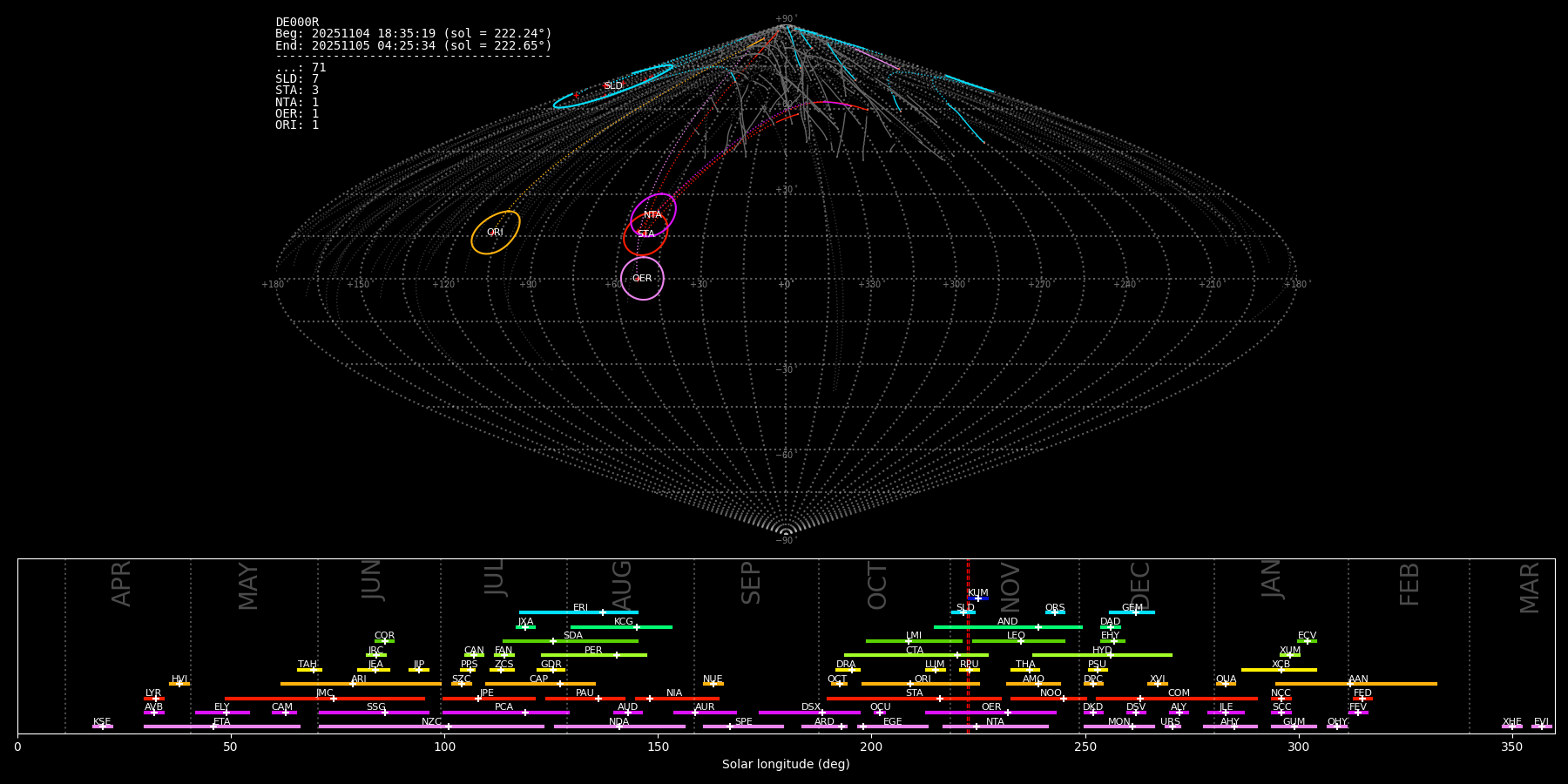Click the AUG month label
Image resolution: width=1568 pixels, height=784 pixels.
coord(622,584)
